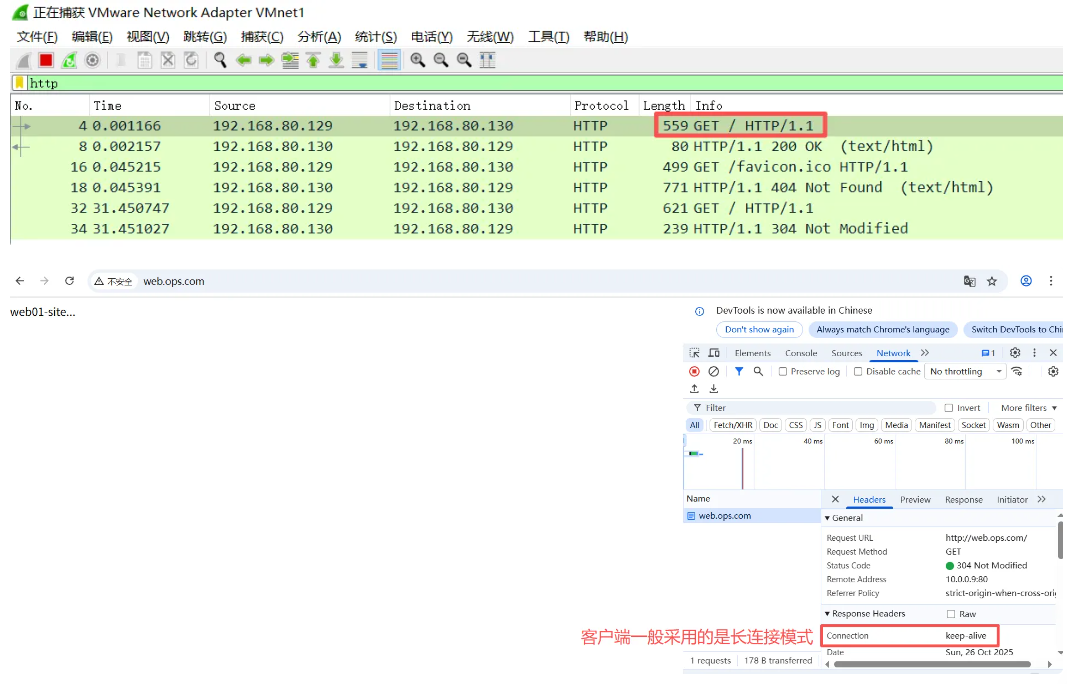Collapse the General headers section
The width and height of the screenshot is (1067, 684).
(828, 518)
